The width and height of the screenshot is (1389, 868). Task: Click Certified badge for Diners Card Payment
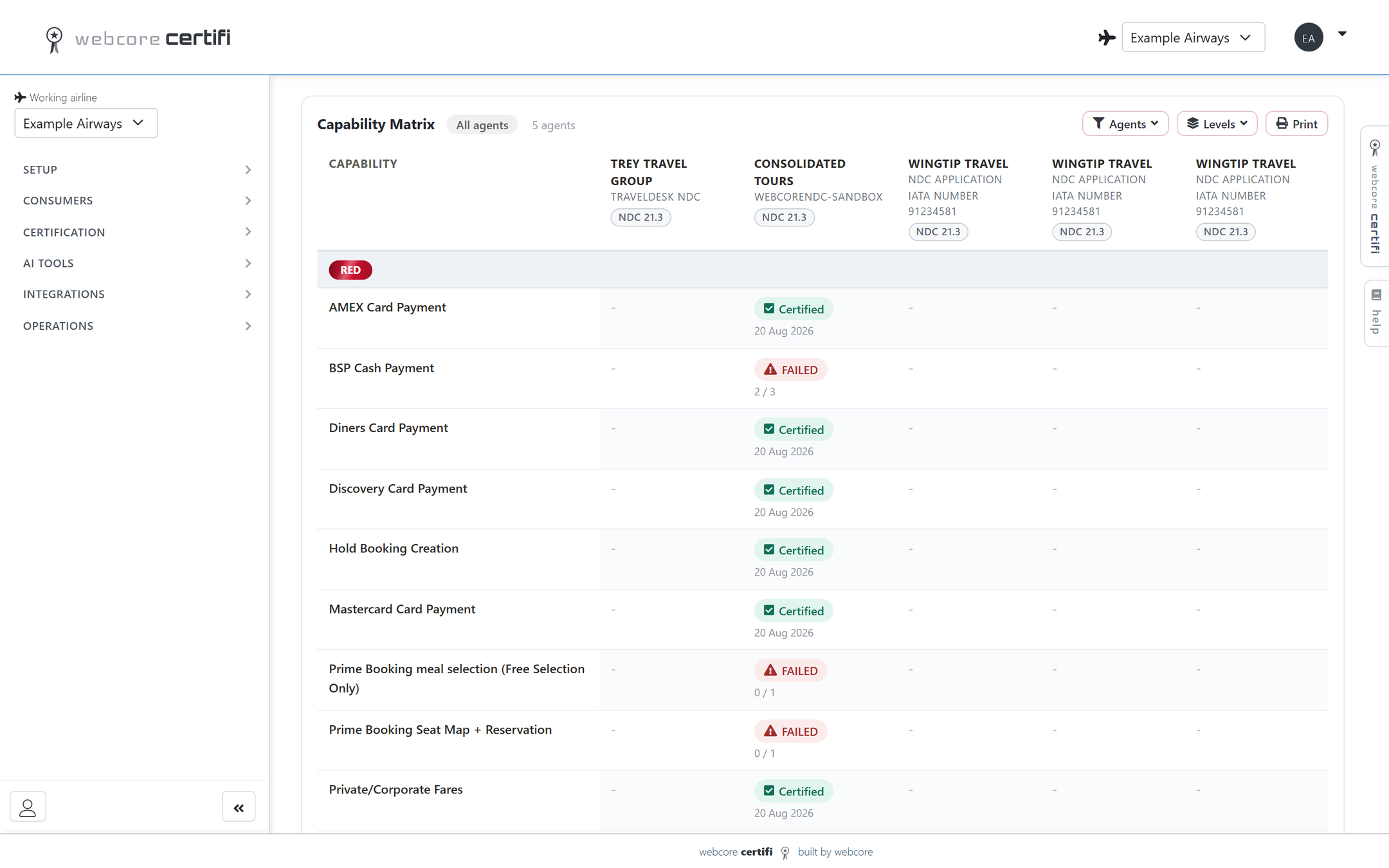(x=794, y=429)
